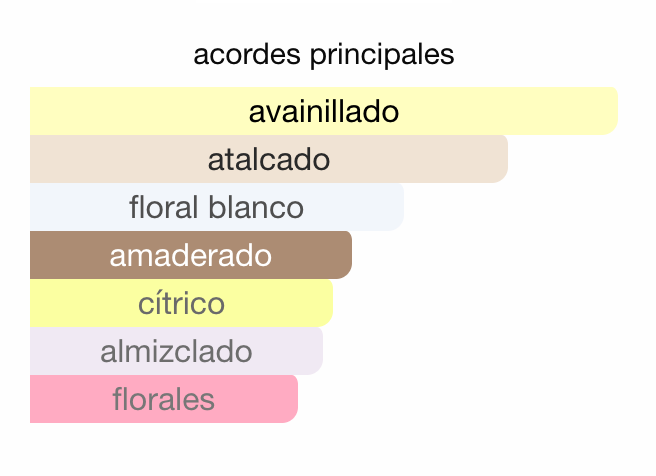Choose the pale blue floral blanco swatch

click(360, 207)
